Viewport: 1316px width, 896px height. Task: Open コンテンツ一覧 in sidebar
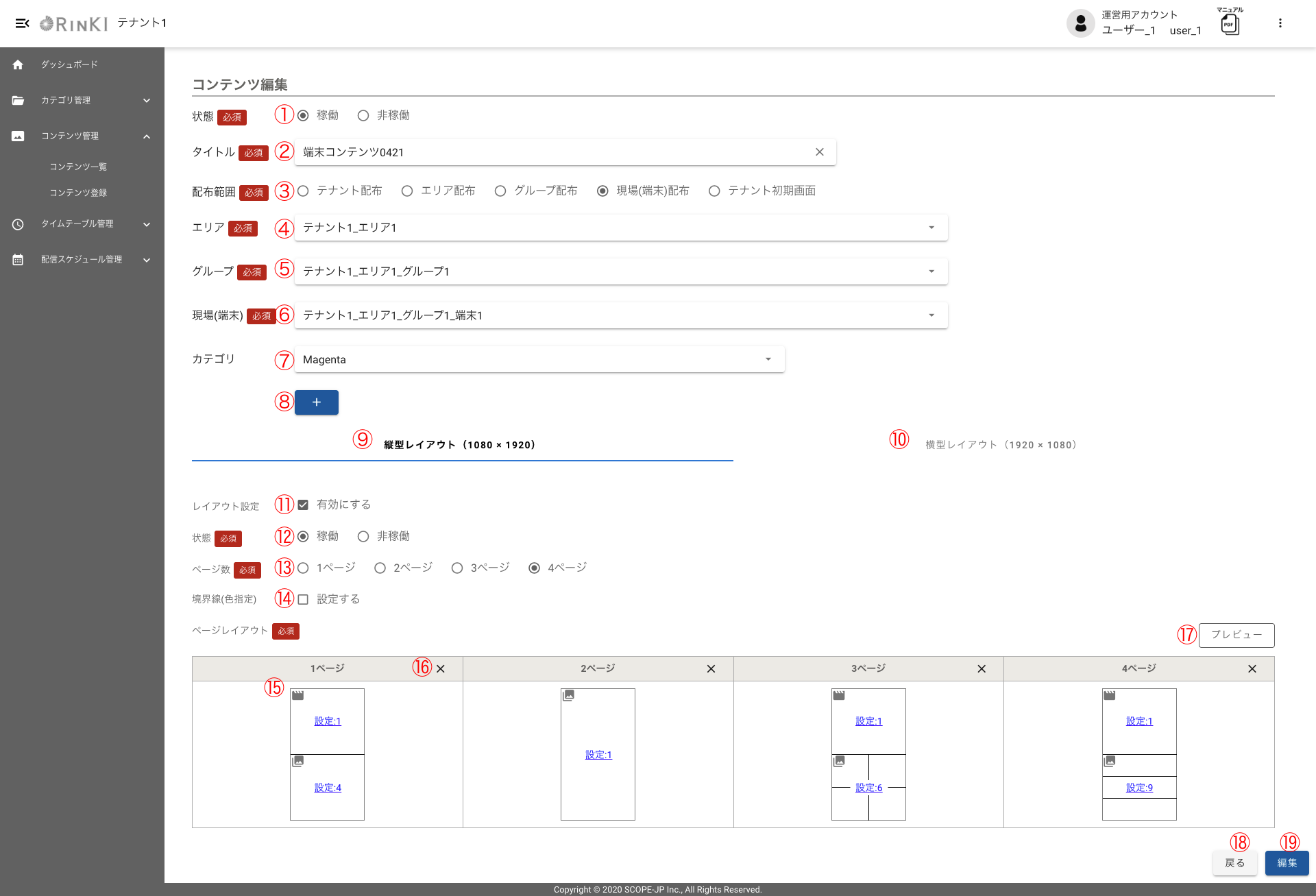coord(78,167)
